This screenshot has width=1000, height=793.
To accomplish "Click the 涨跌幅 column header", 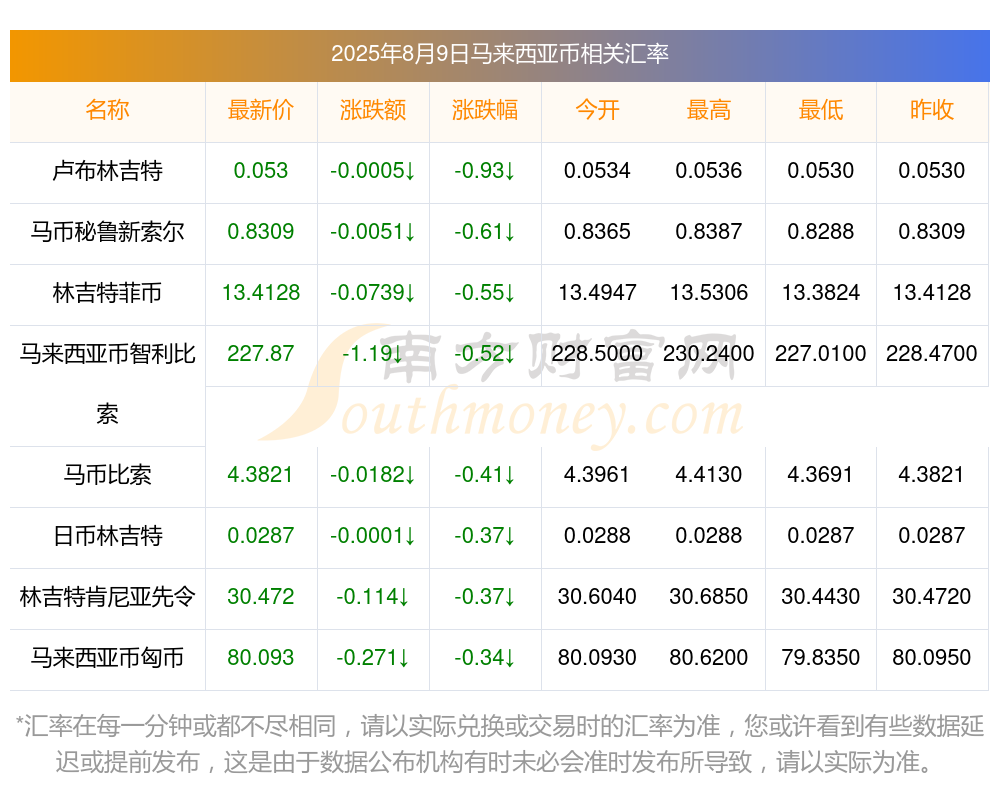I will [485, 110].
